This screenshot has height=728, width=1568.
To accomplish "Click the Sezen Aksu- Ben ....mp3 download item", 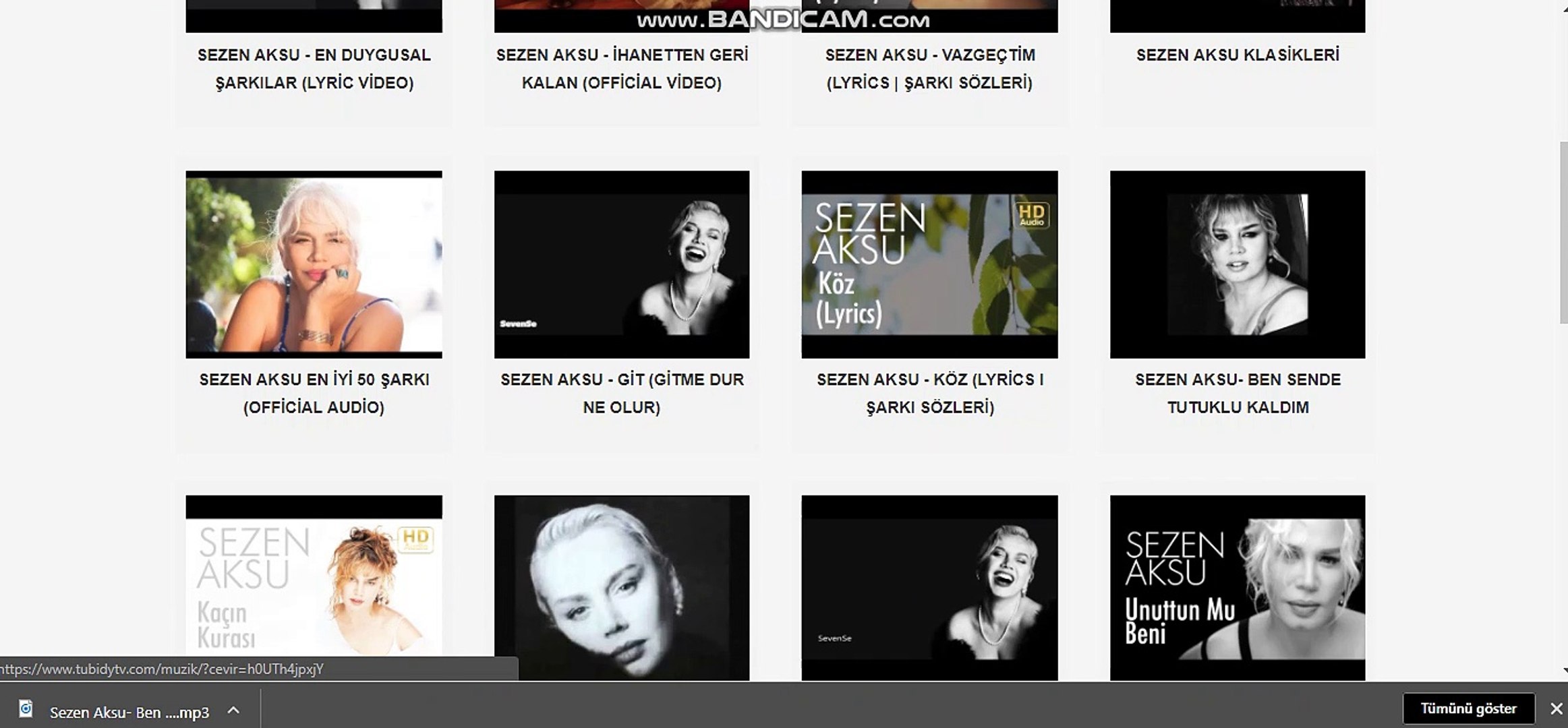I will 129,712.
